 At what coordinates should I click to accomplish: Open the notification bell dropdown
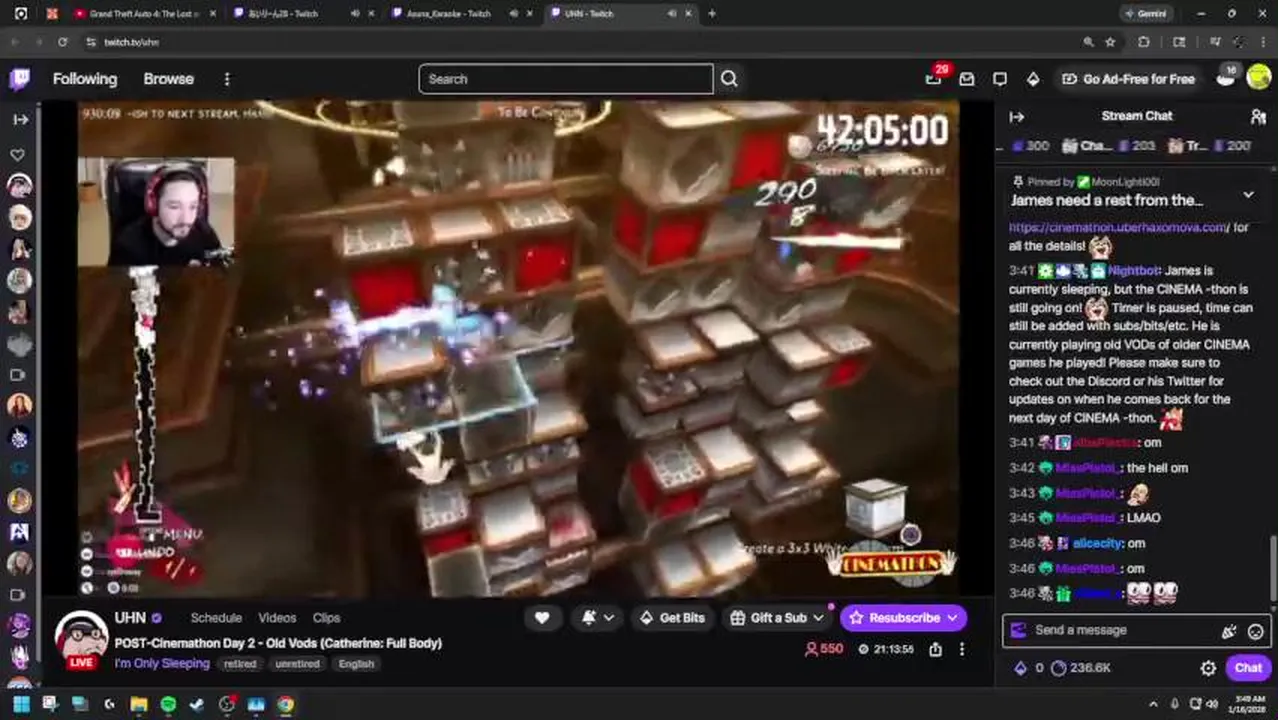pos(598,618)
